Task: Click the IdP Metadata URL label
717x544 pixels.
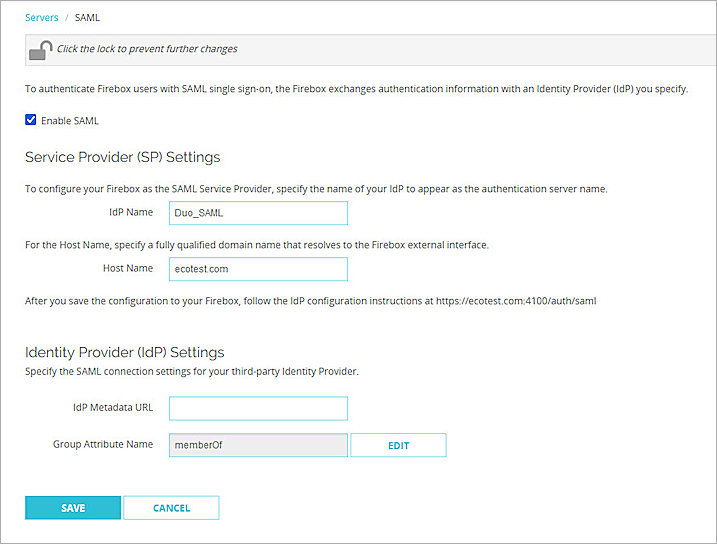Action: (106, 408)
